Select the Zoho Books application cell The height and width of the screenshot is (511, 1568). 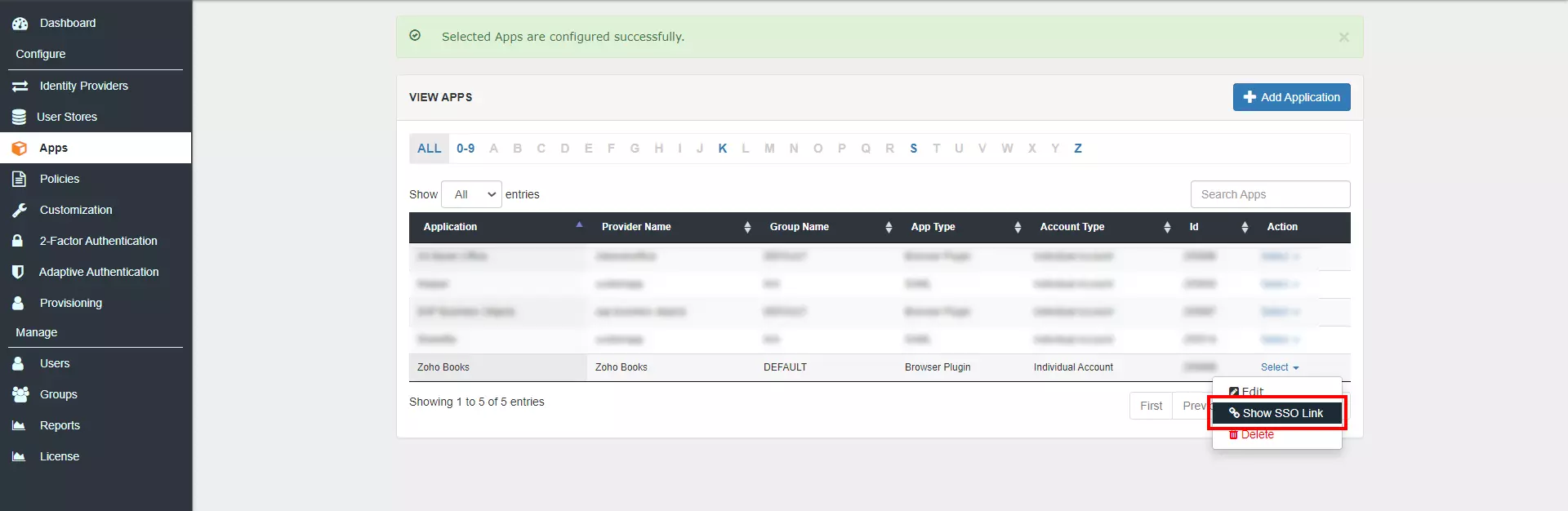(497, 367)
